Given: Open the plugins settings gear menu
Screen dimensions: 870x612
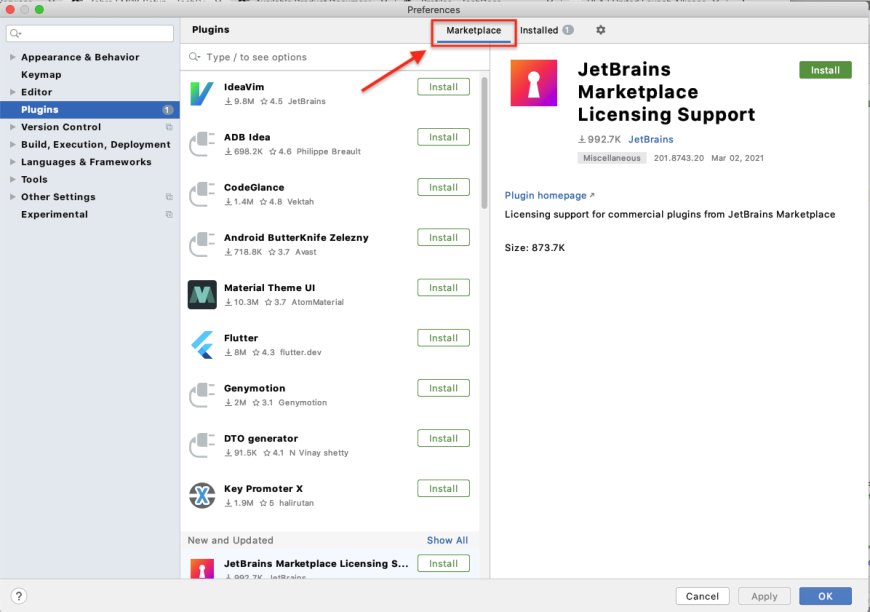Looking at the screenshot, I should pos(599,30).
